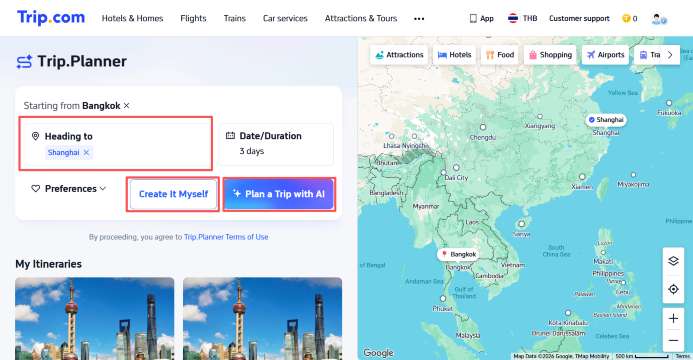
Task: Open Trip.Planner Terms of Use link
Action: (226, 237)
